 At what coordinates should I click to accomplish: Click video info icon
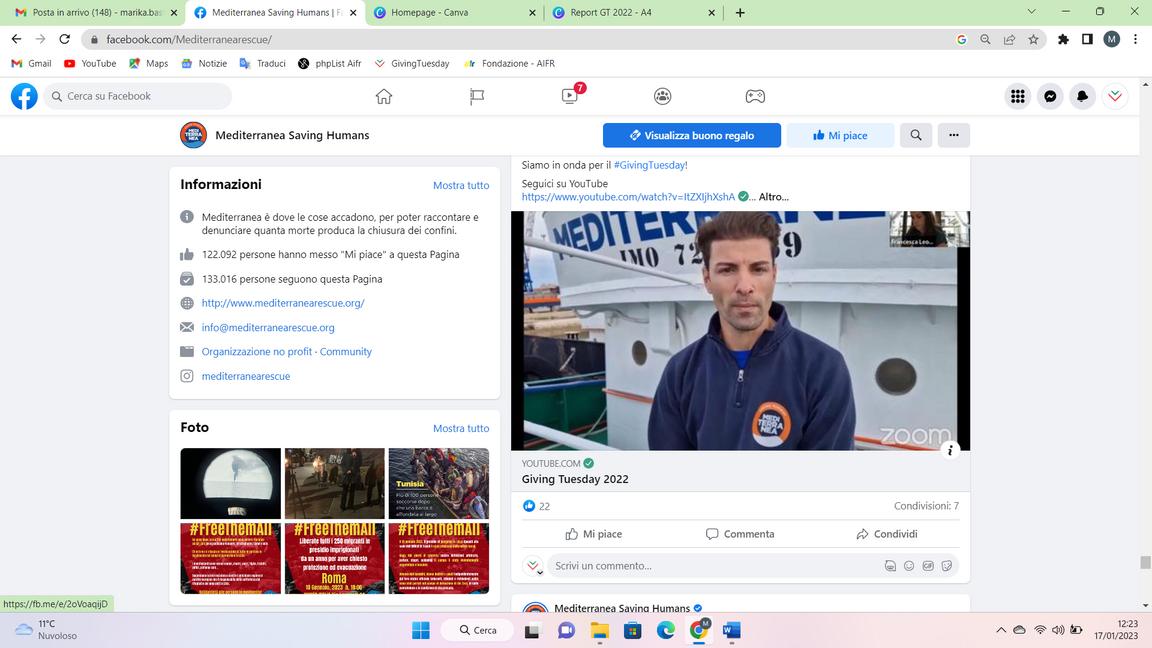click(x=950, y=450)
